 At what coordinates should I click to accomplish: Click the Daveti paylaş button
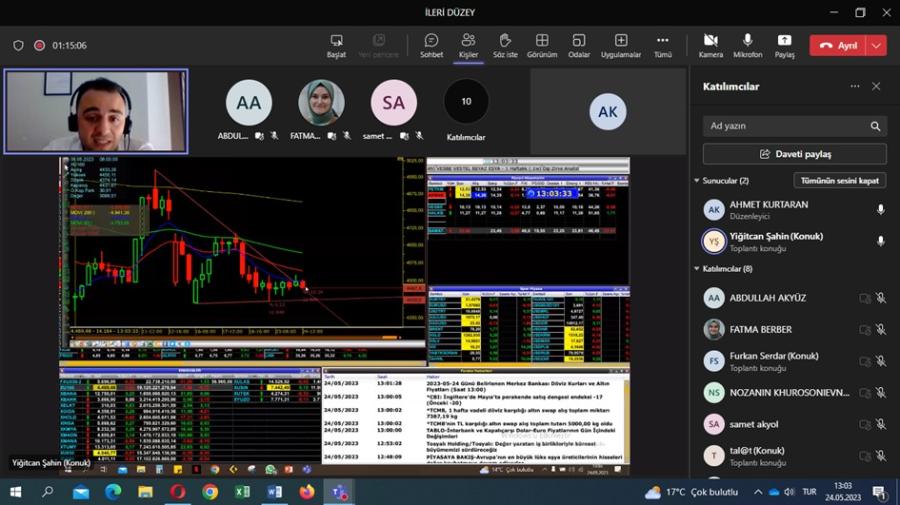(794, 154)
